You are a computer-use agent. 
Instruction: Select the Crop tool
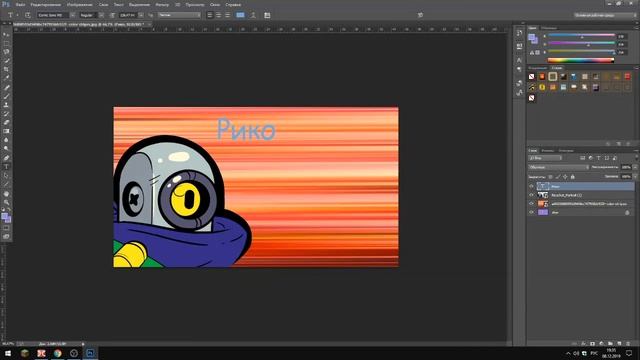6,69
